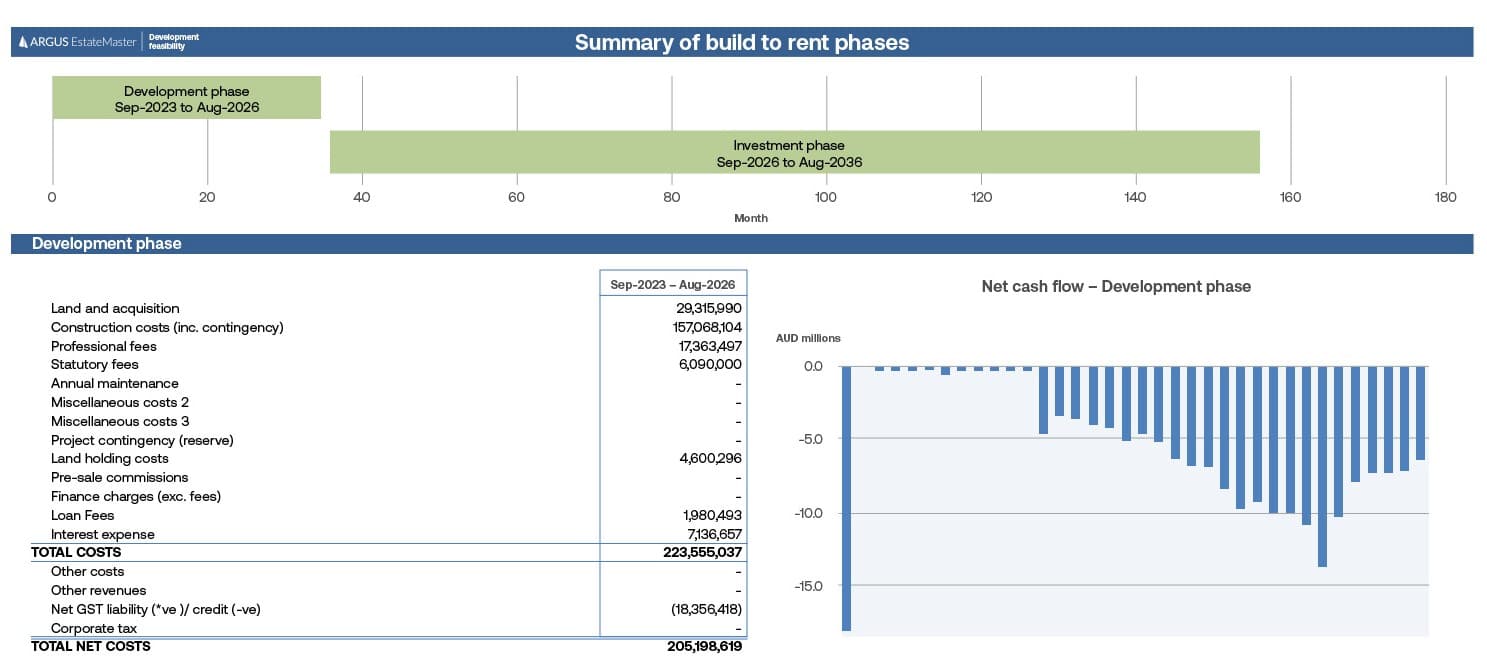
Task: Click the AUD millions axis label
Action: click(x=808, y=338)
